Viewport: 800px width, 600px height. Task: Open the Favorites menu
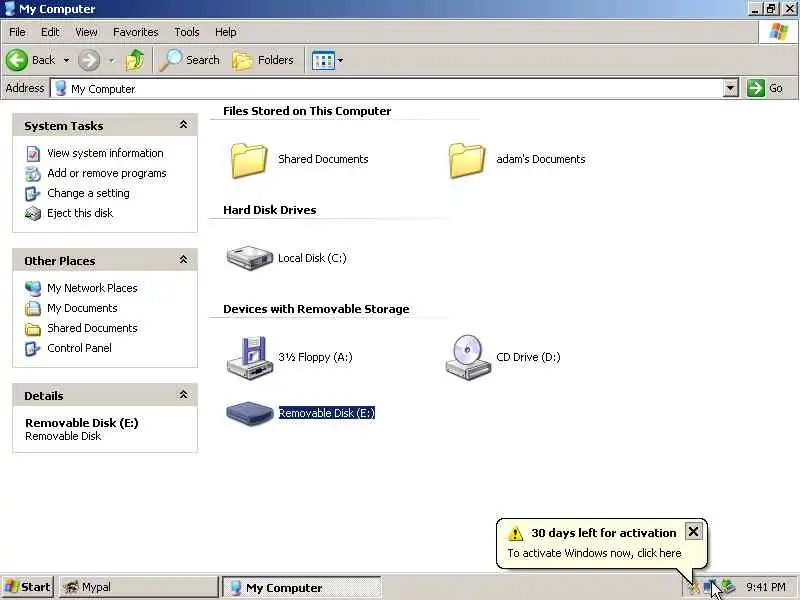[136, 32]
